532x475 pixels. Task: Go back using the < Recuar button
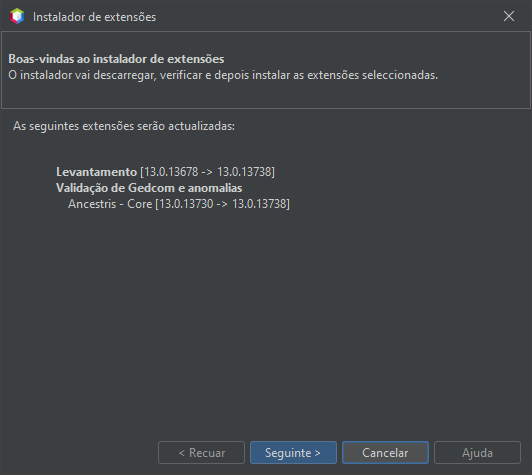pos(201,452)
